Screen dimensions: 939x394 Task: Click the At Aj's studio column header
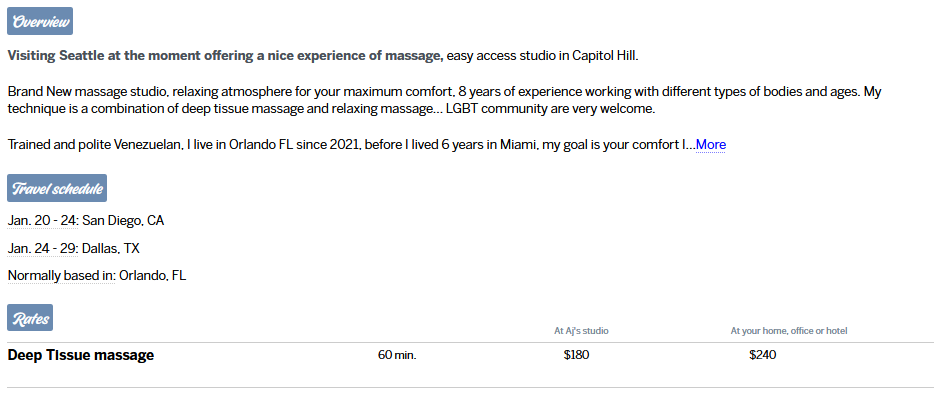click(582, 331)
